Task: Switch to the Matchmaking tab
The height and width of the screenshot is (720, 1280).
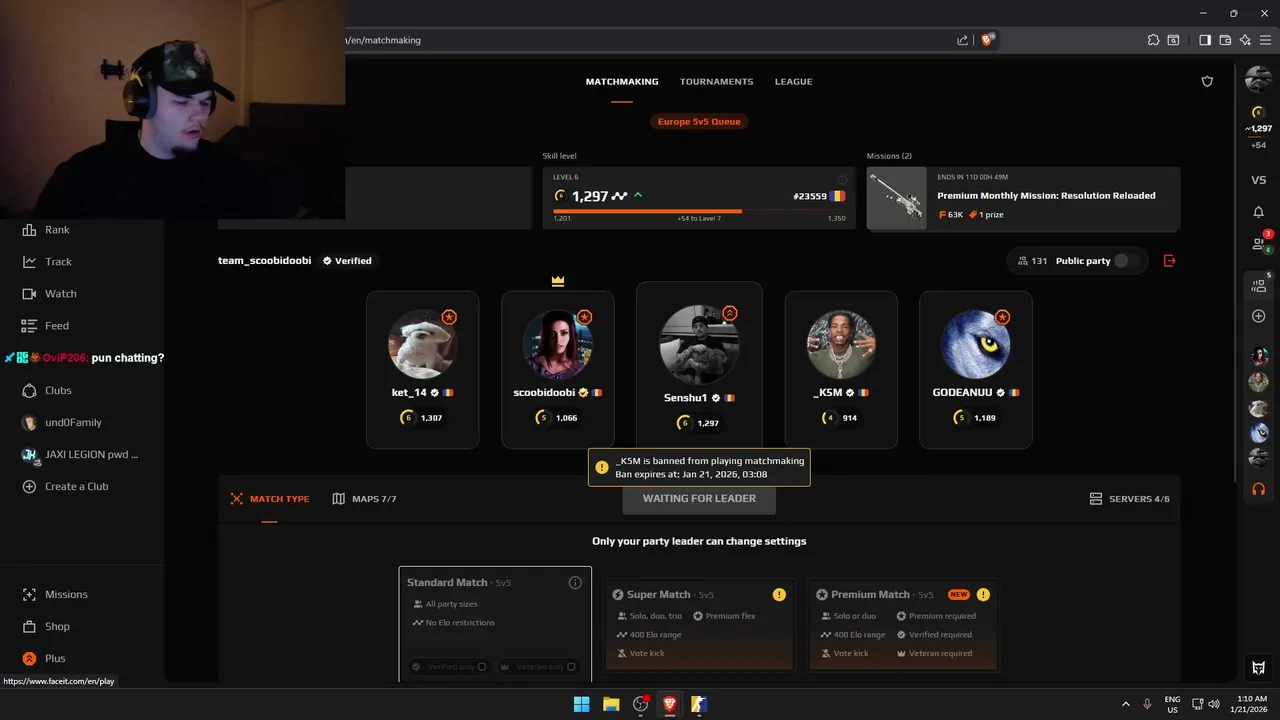Action: point(622,82)
